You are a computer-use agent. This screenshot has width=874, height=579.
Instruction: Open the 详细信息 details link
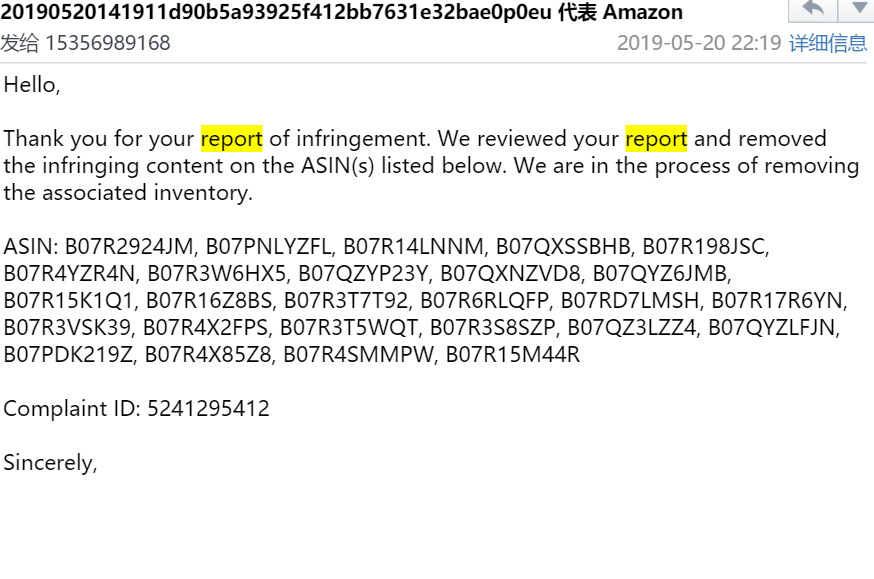(828, 43)
